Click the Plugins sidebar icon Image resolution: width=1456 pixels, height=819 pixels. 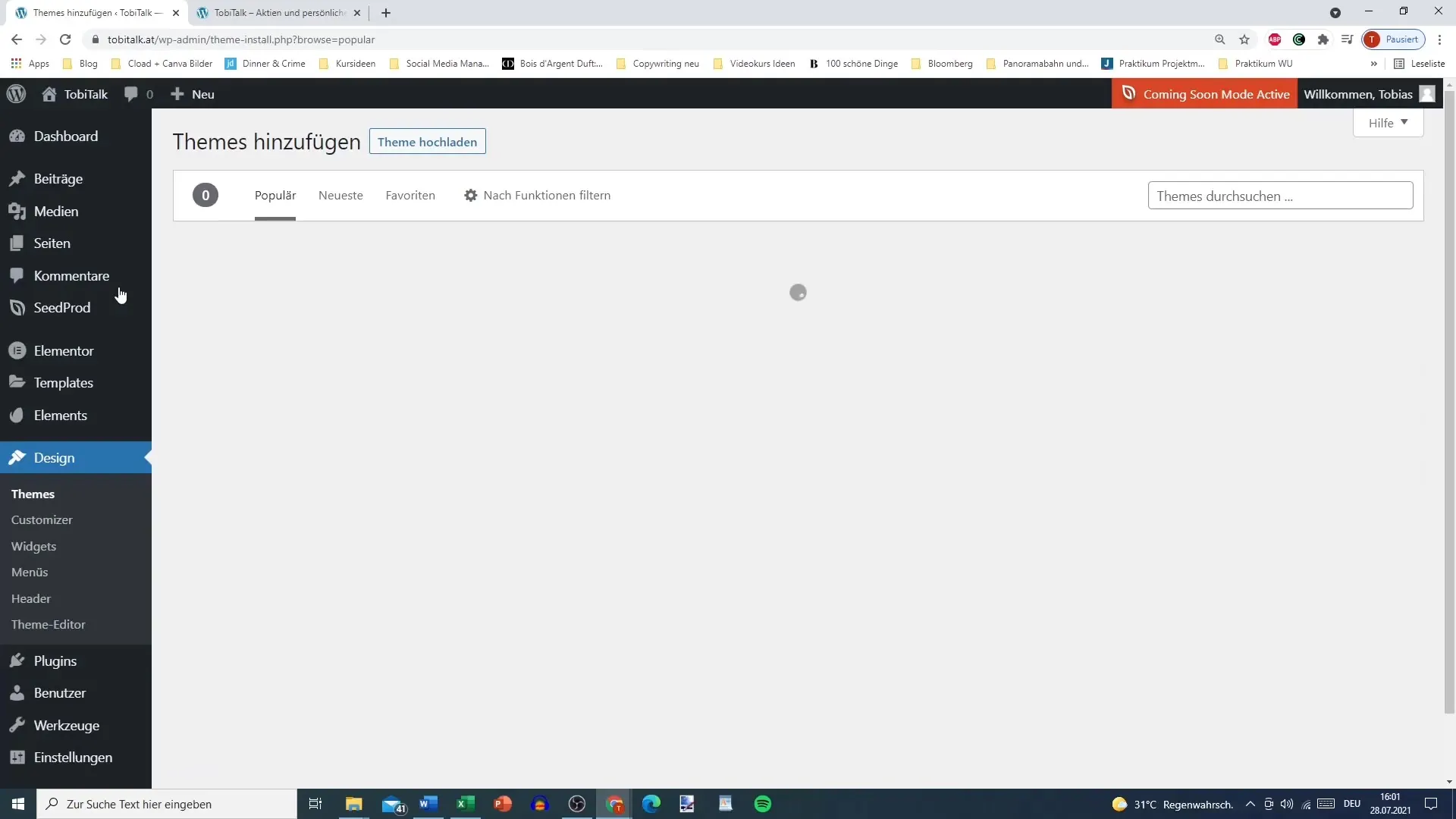tap(17, 661)
